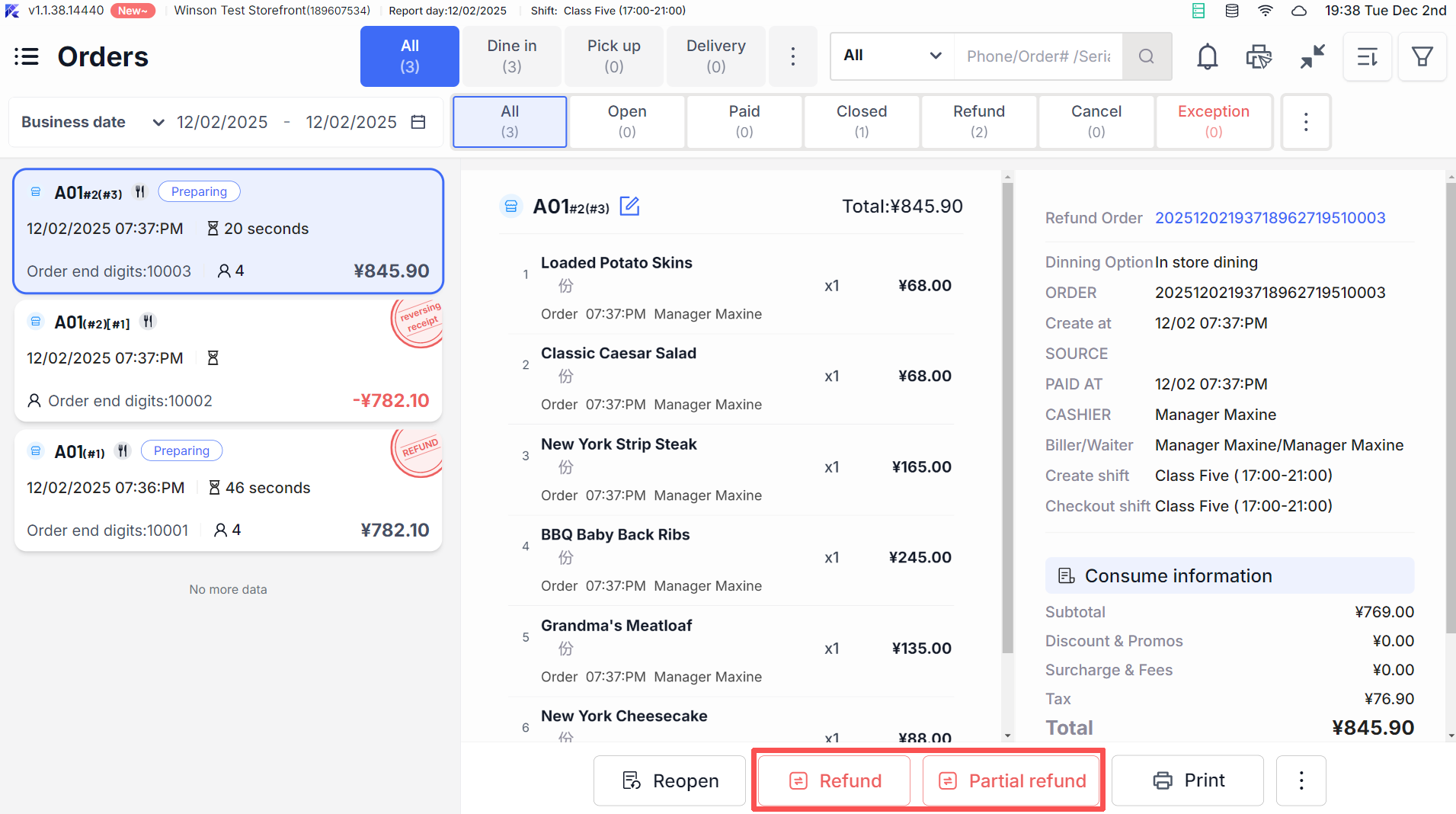Click the search magnifier button

coord(1146,56)
